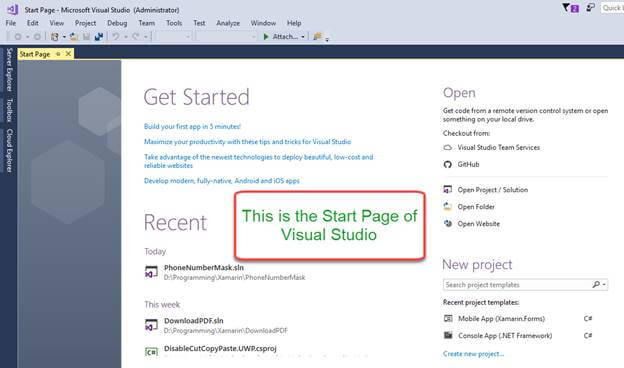
Task: Click the Open File toolbar icon
Action: tap(74, 37)
